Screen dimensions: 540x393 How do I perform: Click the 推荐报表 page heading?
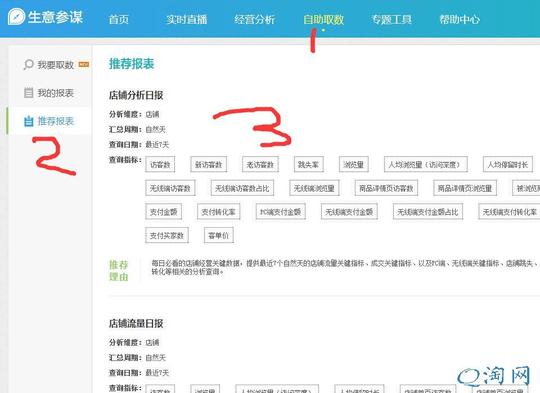[132, 64]
